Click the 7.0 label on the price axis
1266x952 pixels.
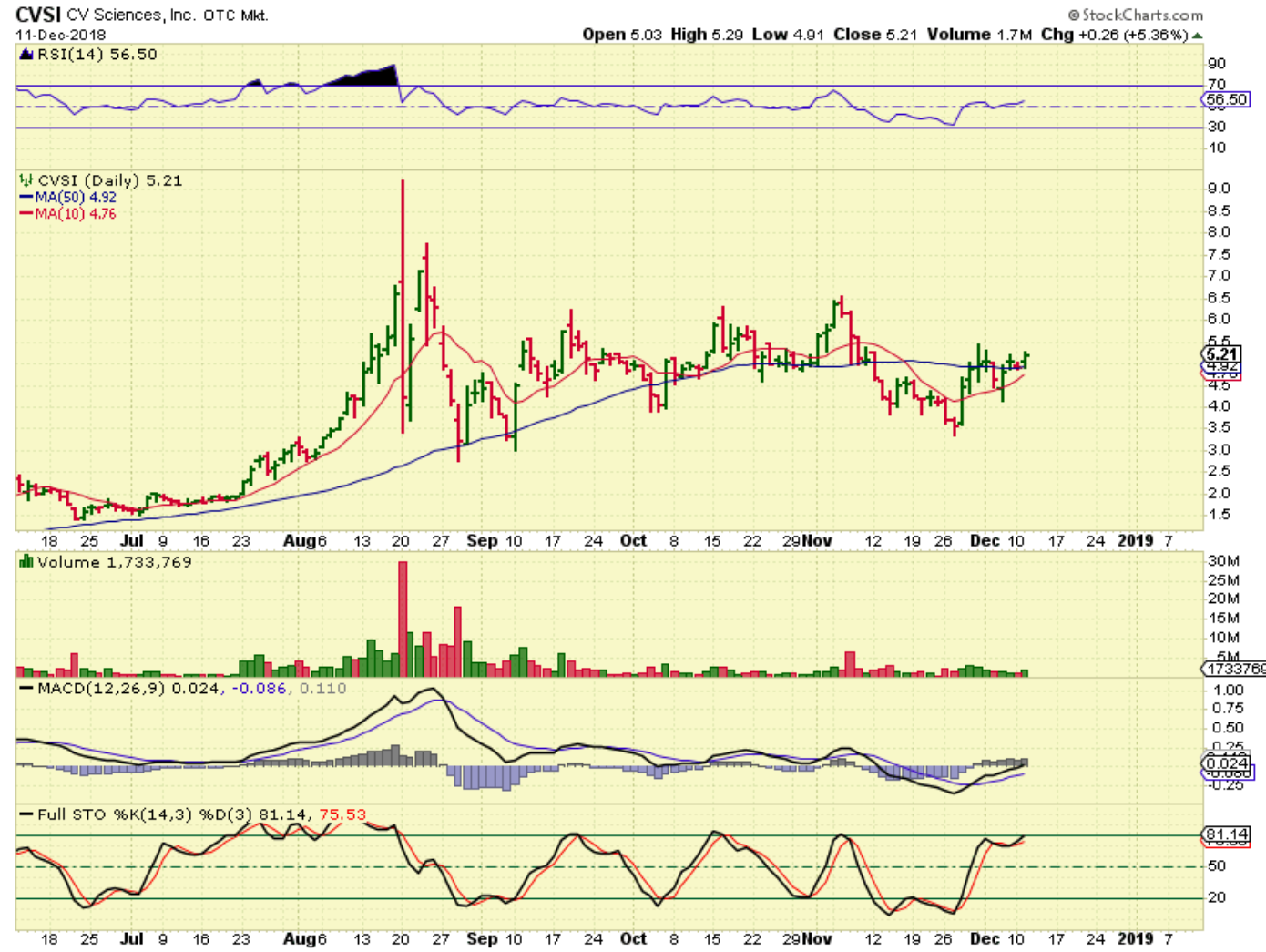point(1219,275)
